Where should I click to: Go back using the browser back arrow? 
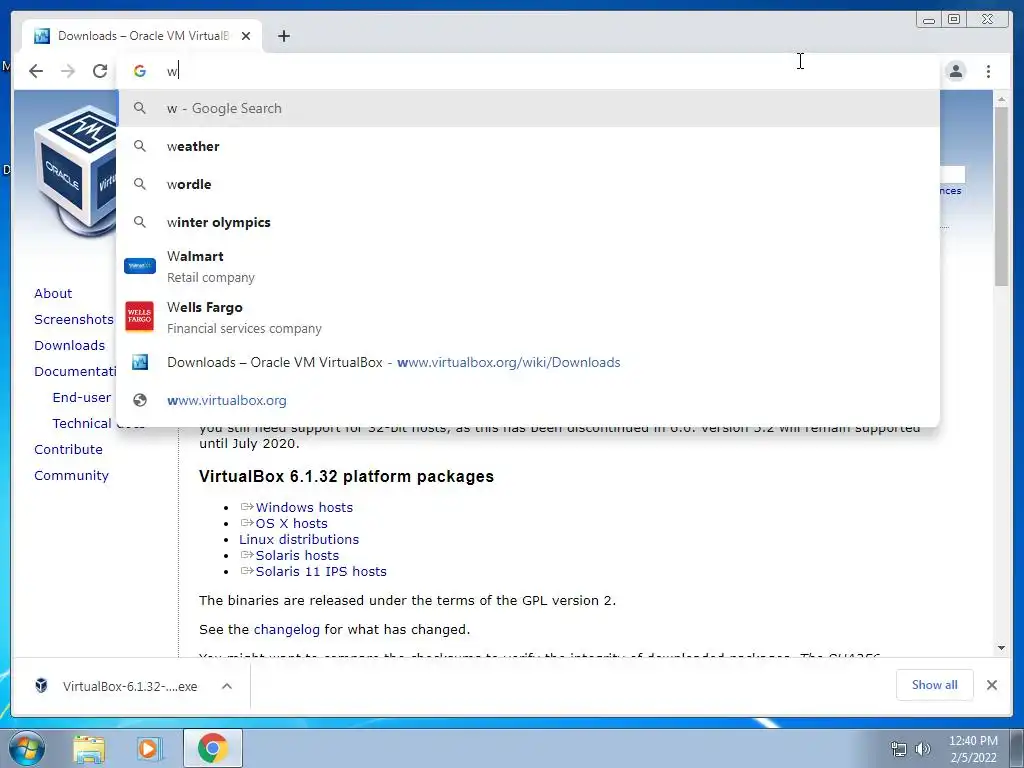[36, 71]
